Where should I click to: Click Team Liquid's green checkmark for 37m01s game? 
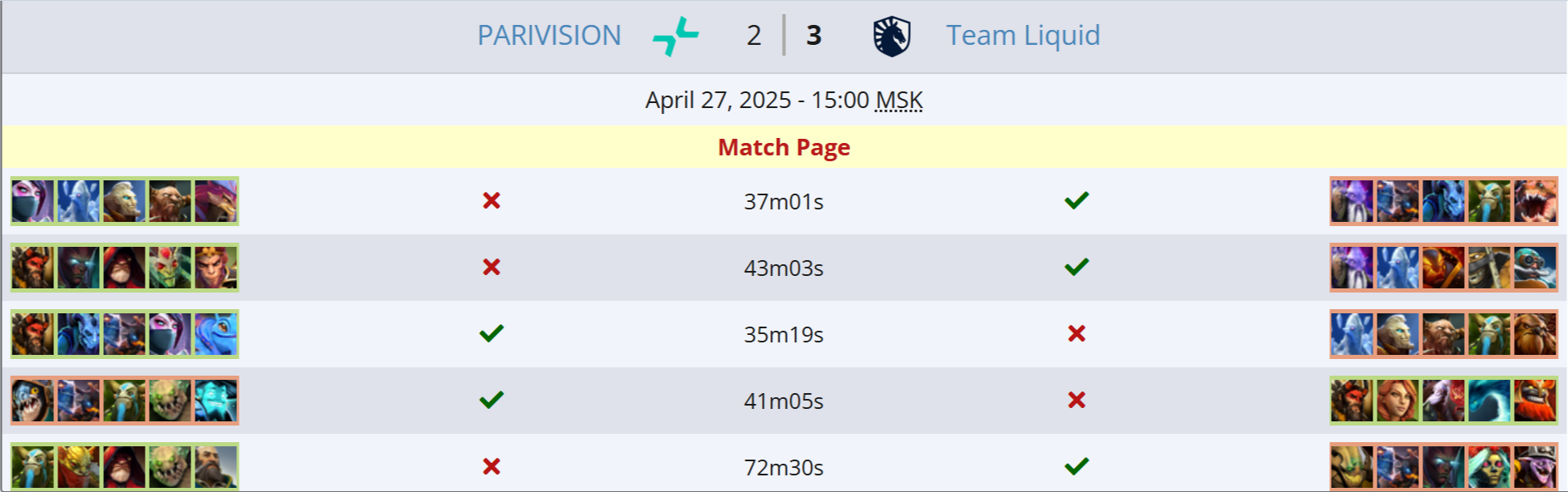[1076, 200]
